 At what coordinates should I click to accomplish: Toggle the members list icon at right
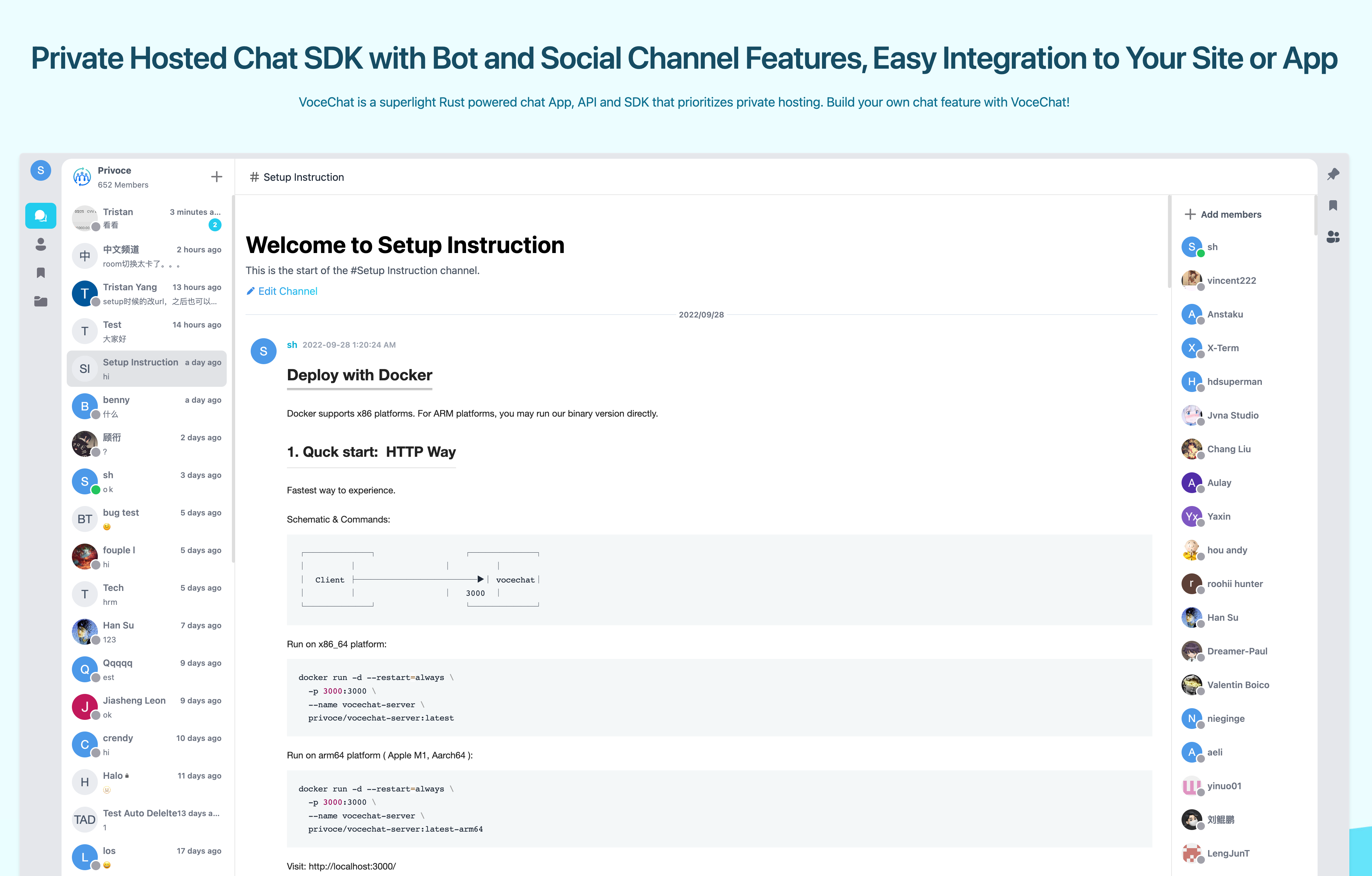[x=1333, y=236]
